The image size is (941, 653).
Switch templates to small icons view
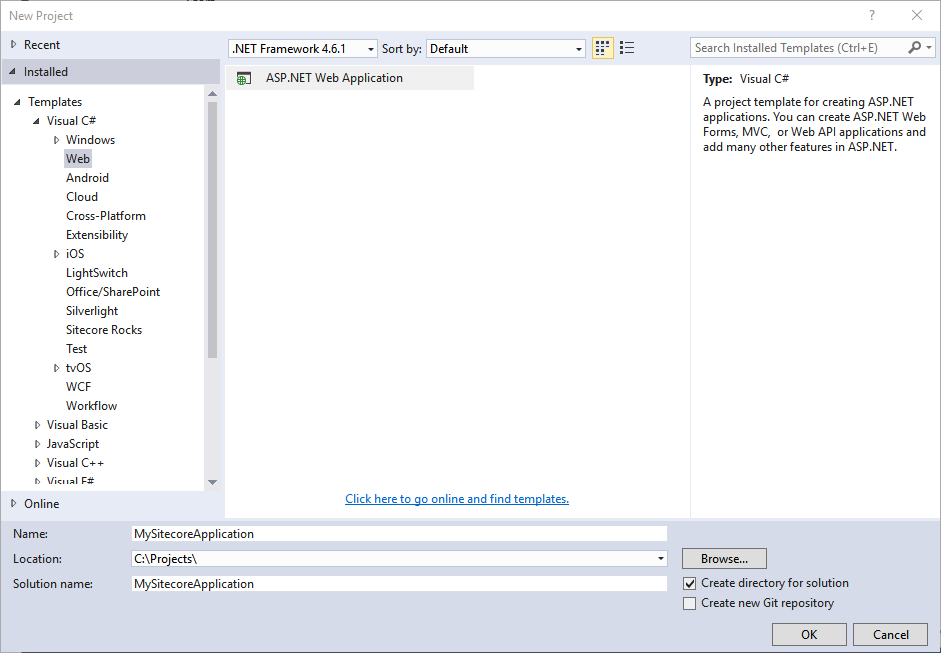point(601,47)
